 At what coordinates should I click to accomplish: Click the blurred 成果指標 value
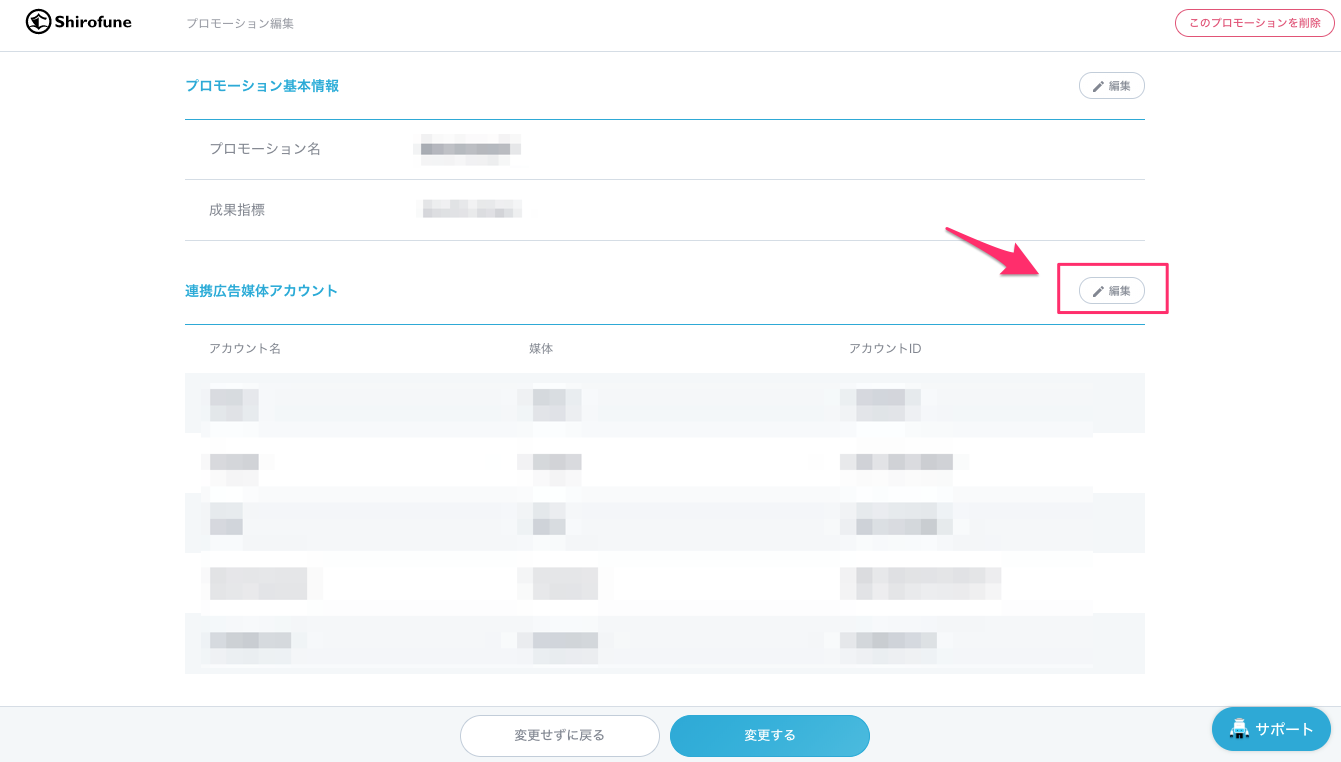tap(470, 209)
